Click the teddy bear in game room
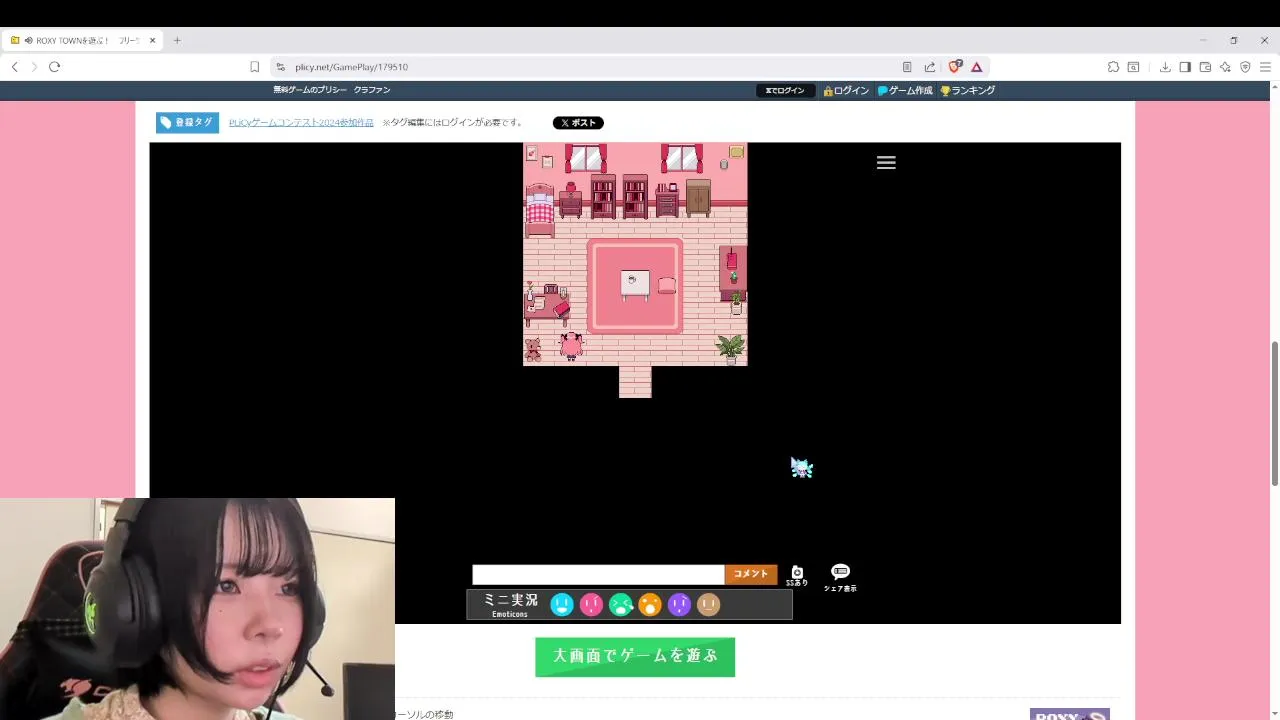 (534, 349)
